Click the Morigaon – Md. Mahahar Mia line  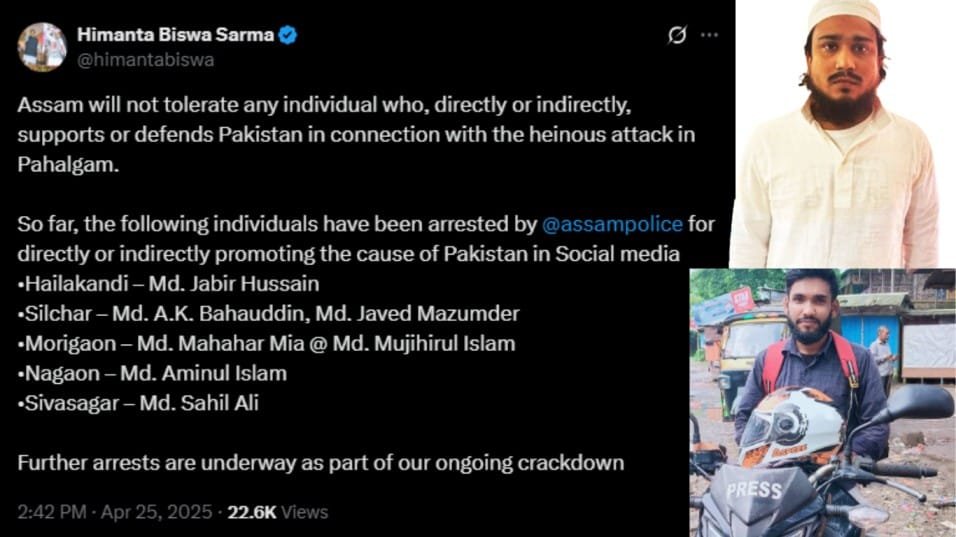(266, 343)
